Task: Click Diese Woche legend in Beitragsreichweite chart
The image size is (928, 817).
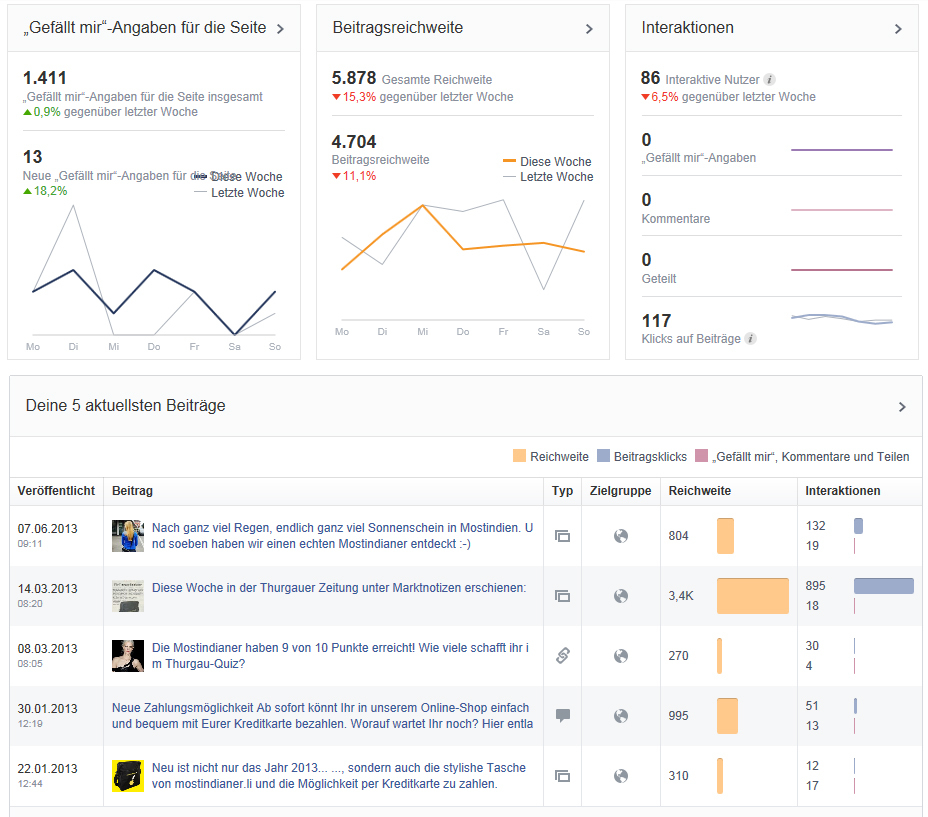Action: tap(547, 162)
